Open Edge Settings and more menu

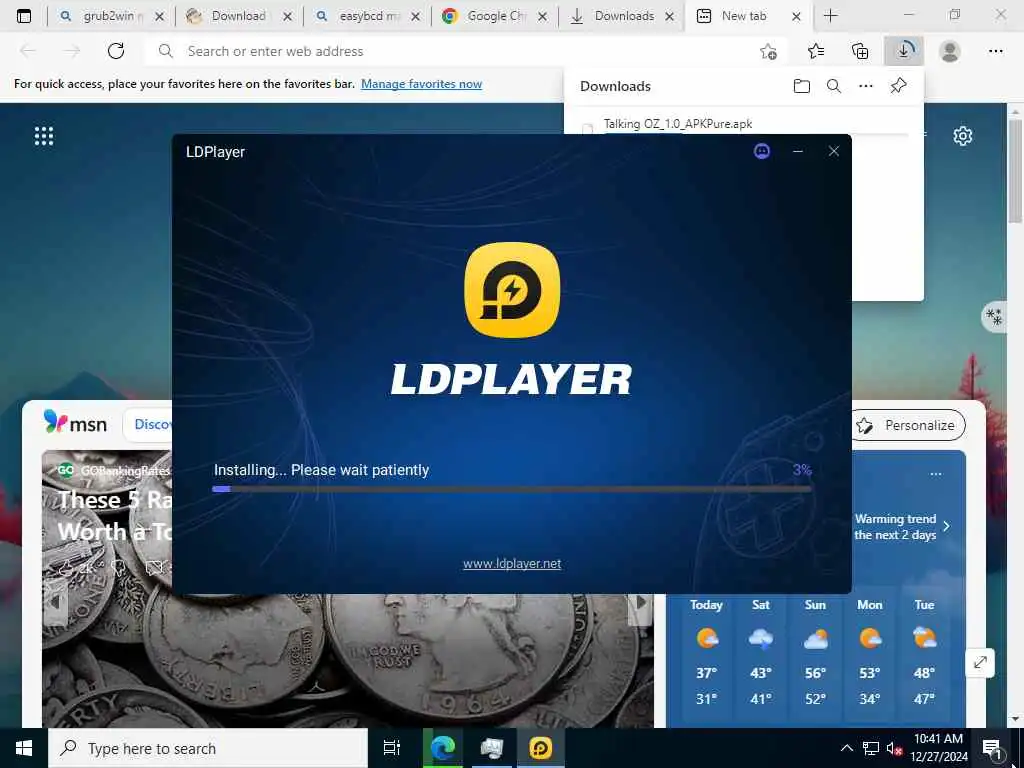pyautogui.click(x=995, y=51)
